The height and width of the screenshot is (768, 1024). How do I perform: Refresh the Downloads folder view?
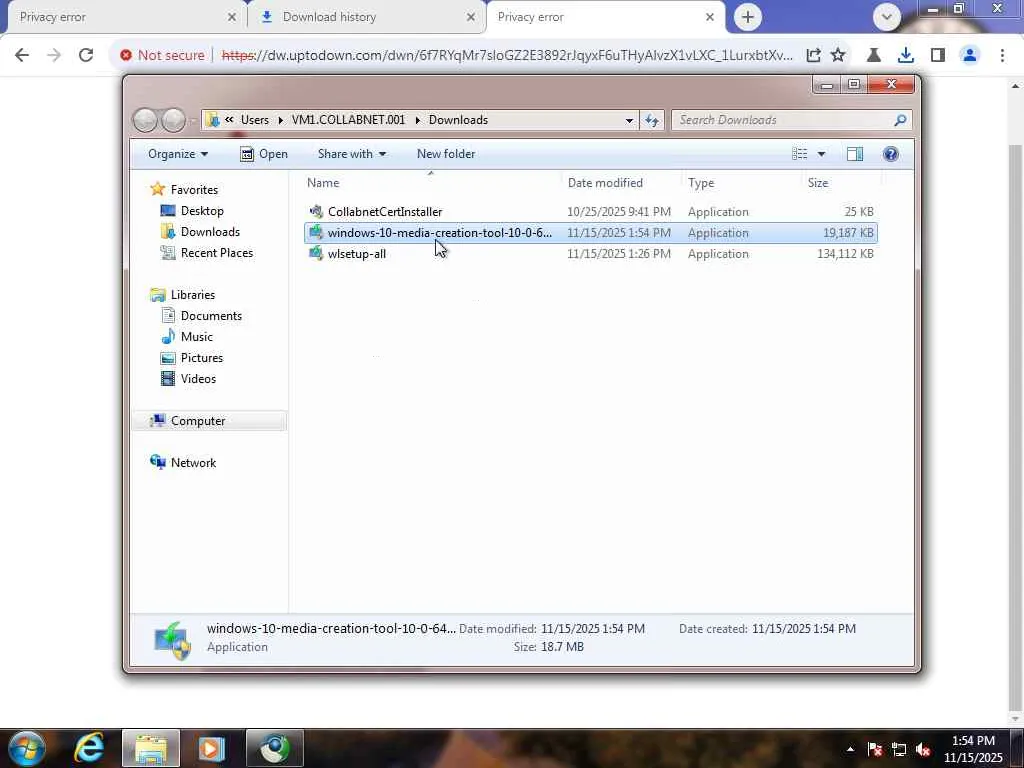[652, 120]
